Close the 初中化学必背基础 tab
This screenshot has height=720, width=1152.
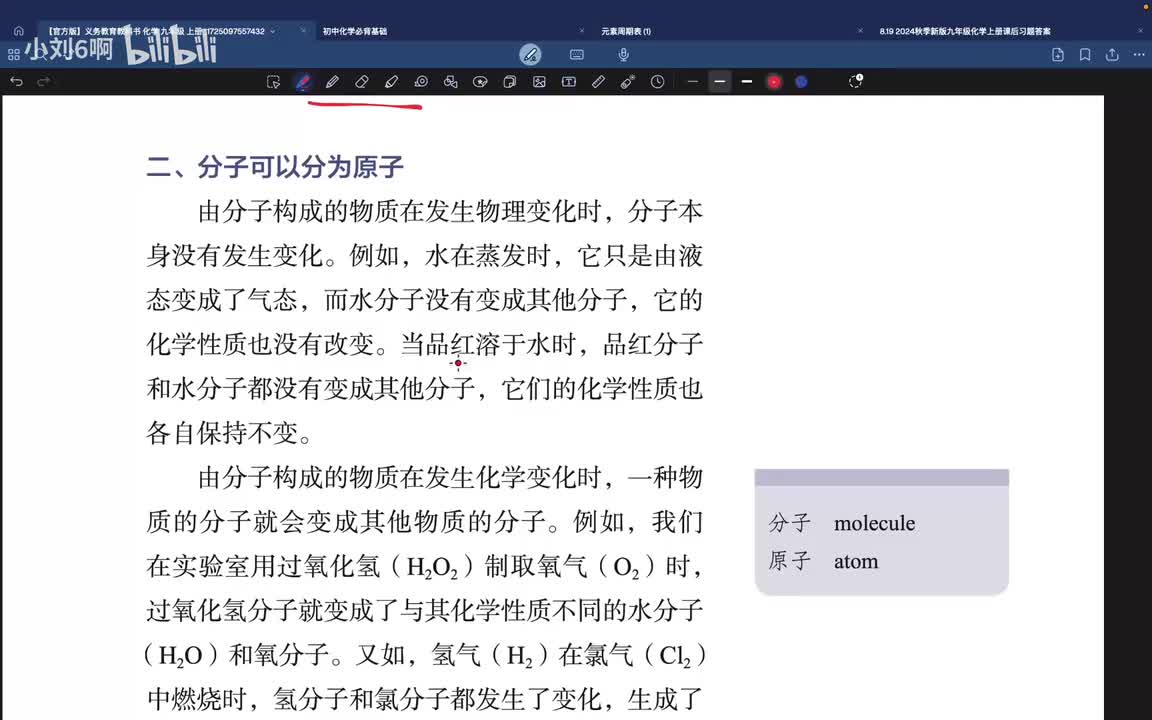[582, 31]
